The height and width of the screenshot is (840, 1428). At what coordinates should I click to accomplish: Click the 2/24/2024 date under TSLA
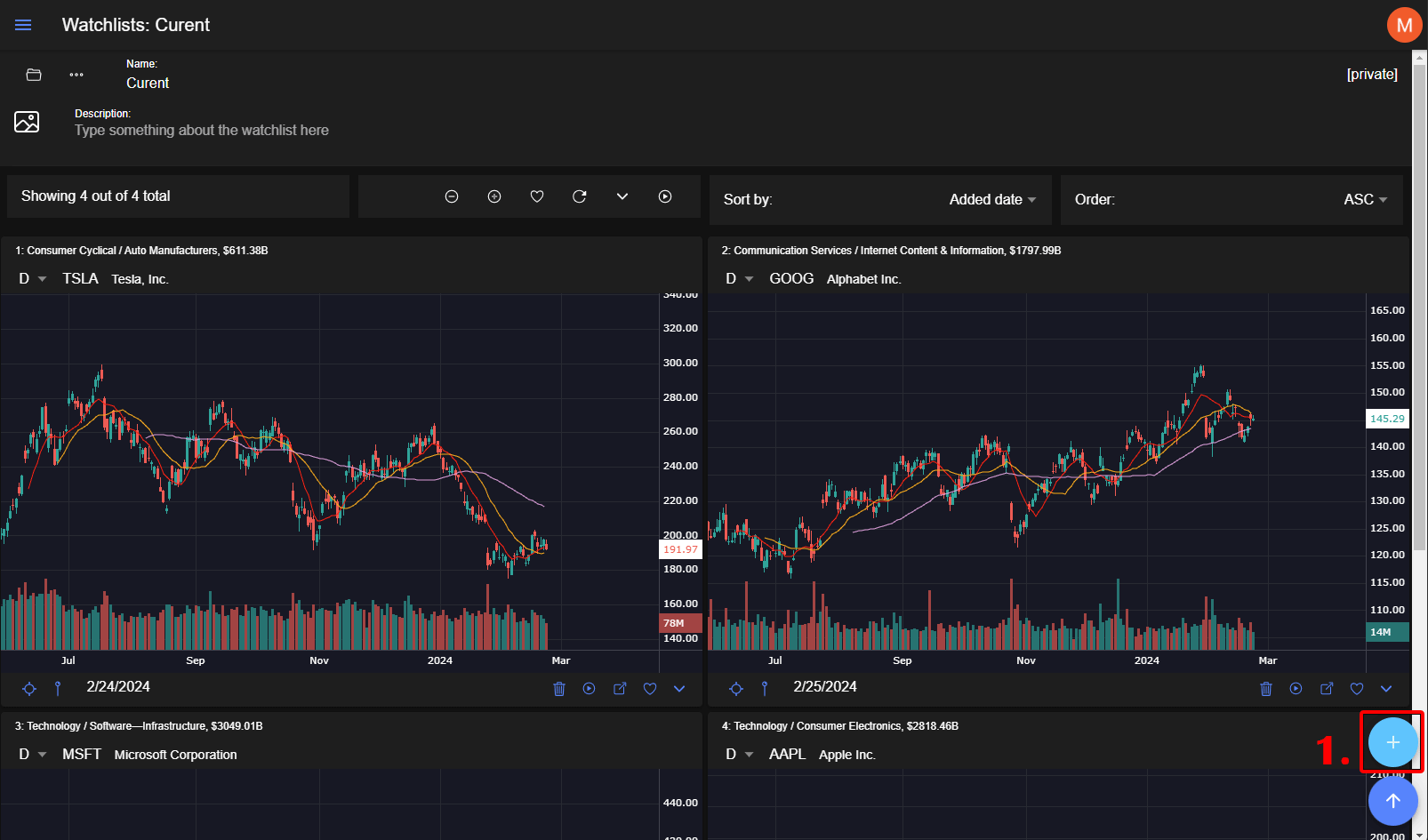[x=118, y=687]
